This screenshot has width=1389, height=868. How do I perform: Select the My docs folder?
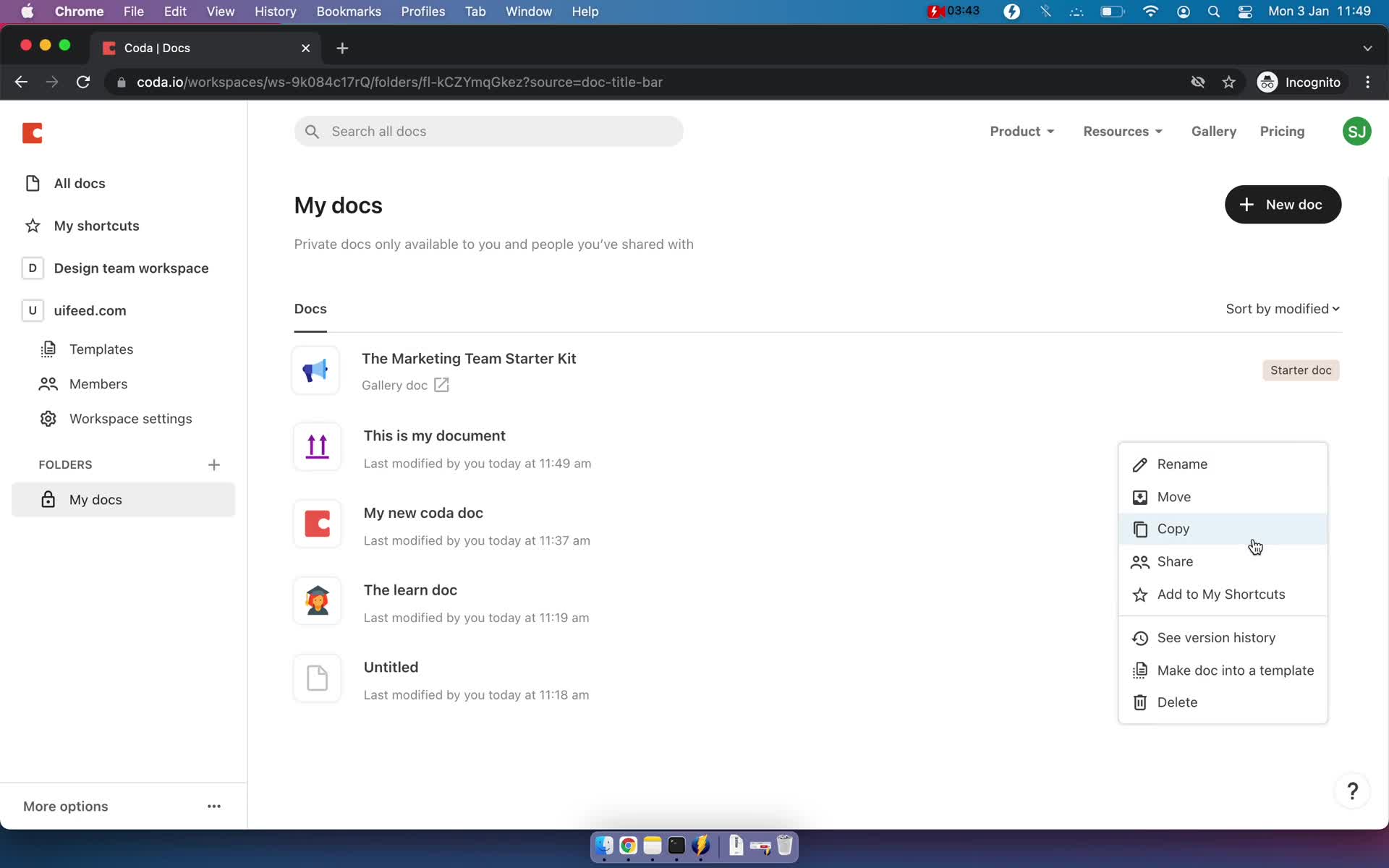coord(123,500)
